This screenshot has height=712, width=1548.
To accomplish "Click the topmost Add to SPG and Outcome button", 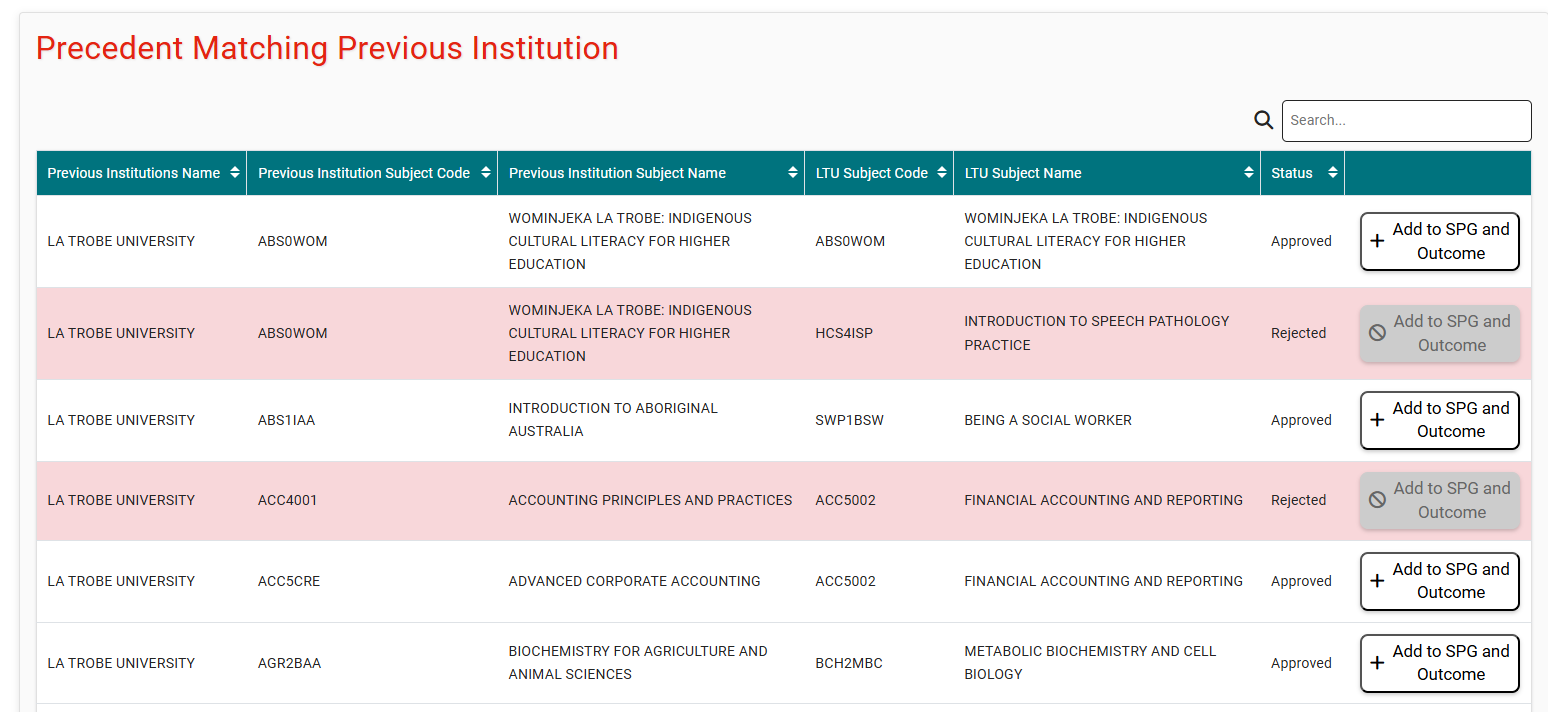I will point(1439,241).
